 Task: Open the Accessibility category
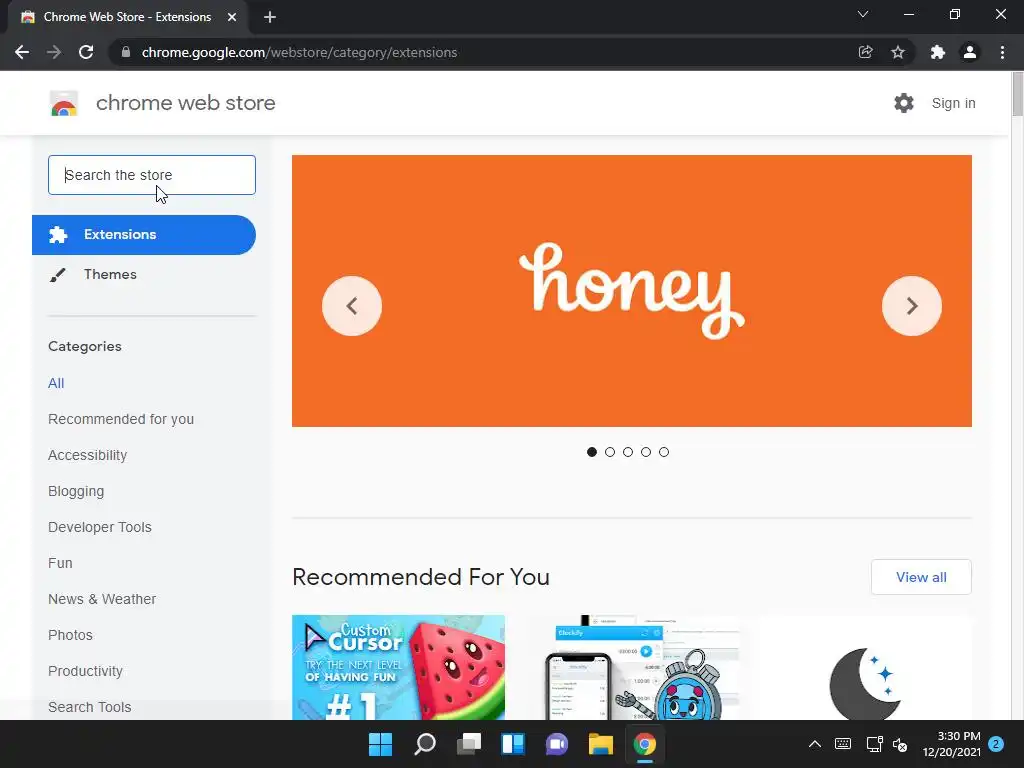[x=88, y=455]
